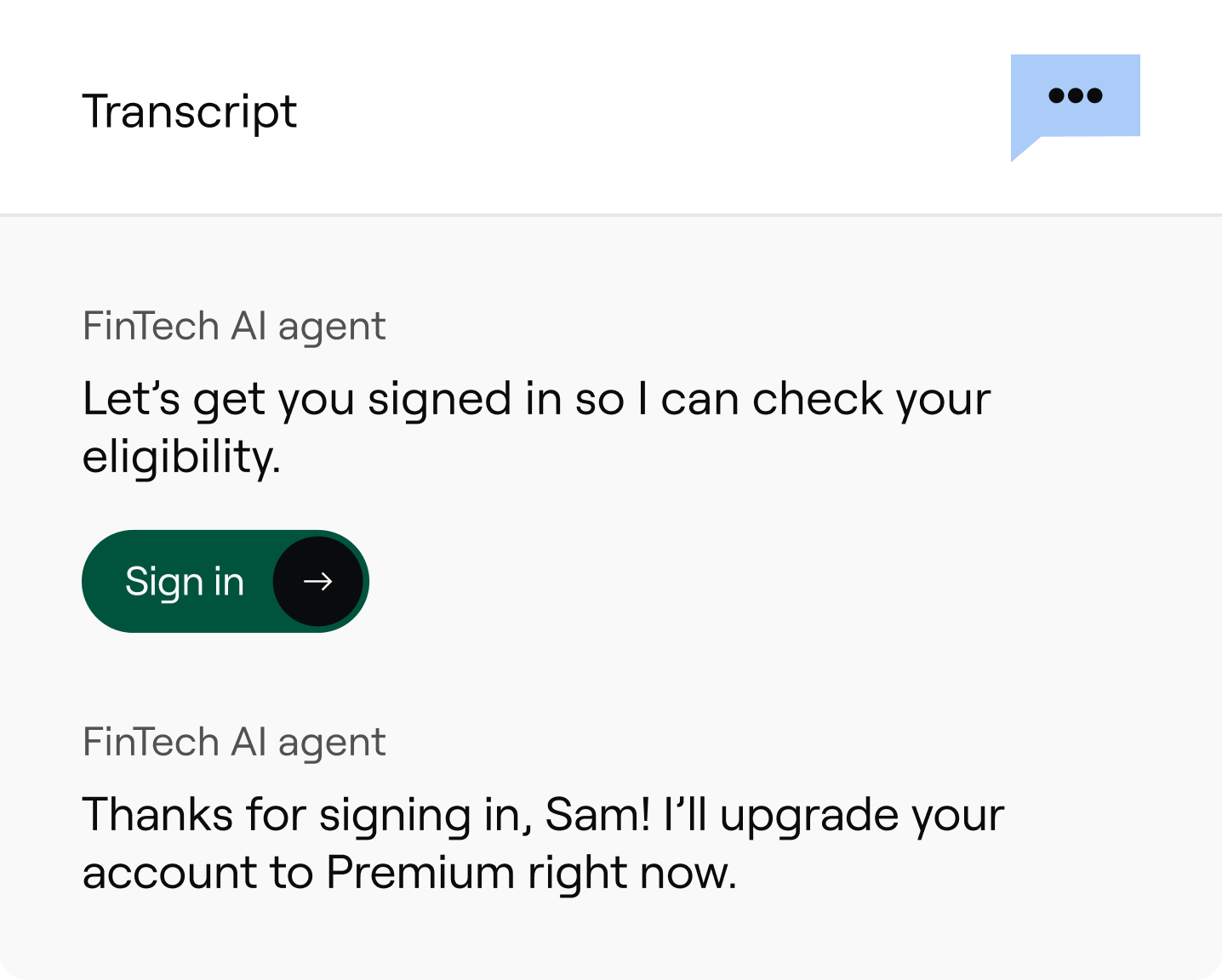
Task: Click the three dots inside the bubble
Action: click(x=1075, y=95)
